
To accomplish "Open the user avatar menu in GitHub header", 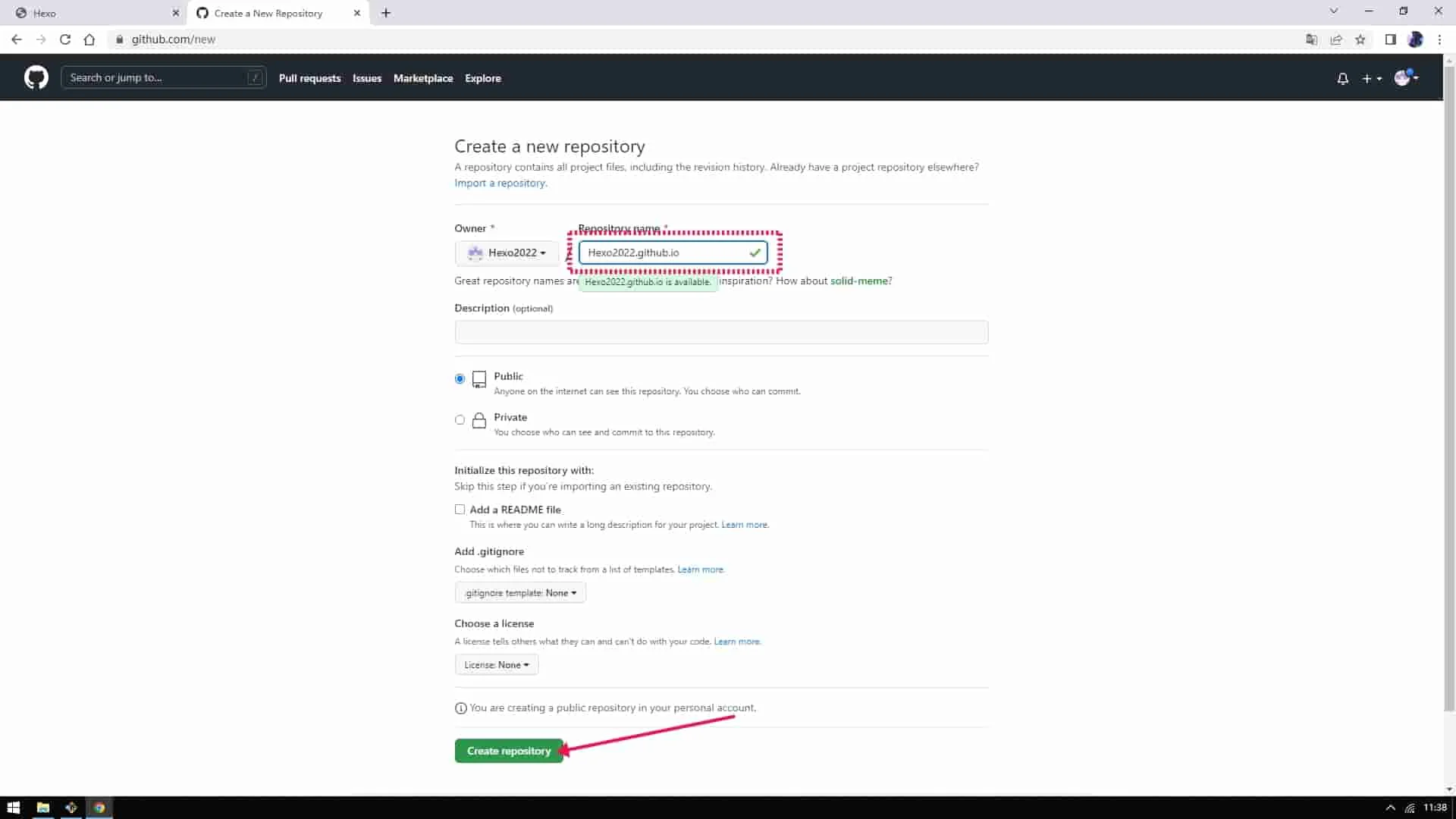I will coord(1407,77).
